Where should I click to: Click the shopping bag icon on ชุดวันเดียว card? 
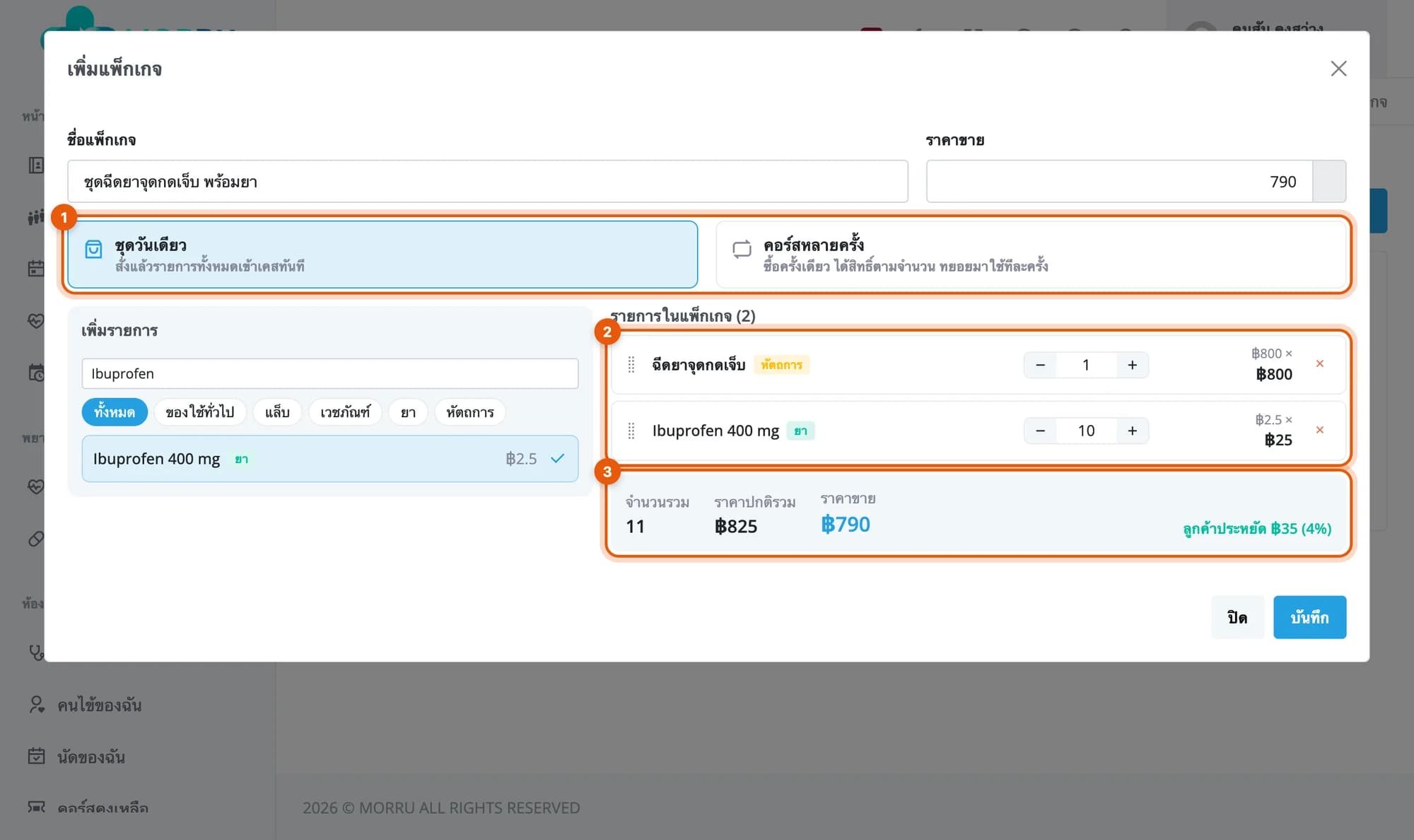[x=93, y=249]
